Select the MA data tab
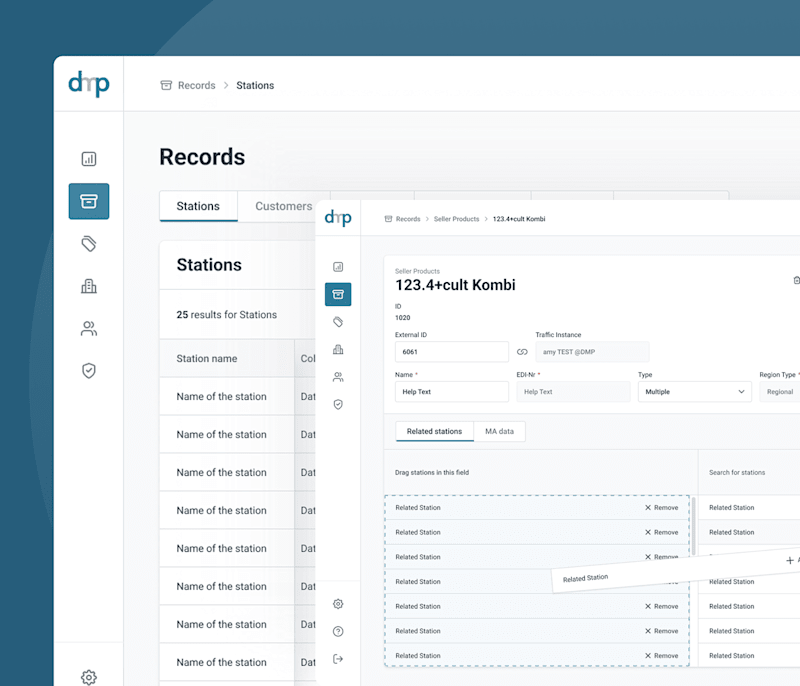Viewport: 800px width, 686px height. pyautogui.click(x=499, y=431)
